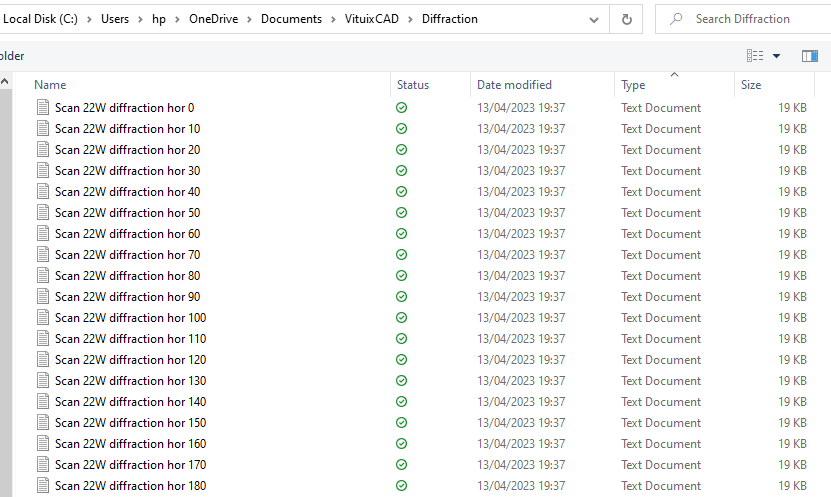Select file Scan 22W diffraction hor 110
This screenshot has height=497, width=831.
pyautogui.click(x=130, y=339)
